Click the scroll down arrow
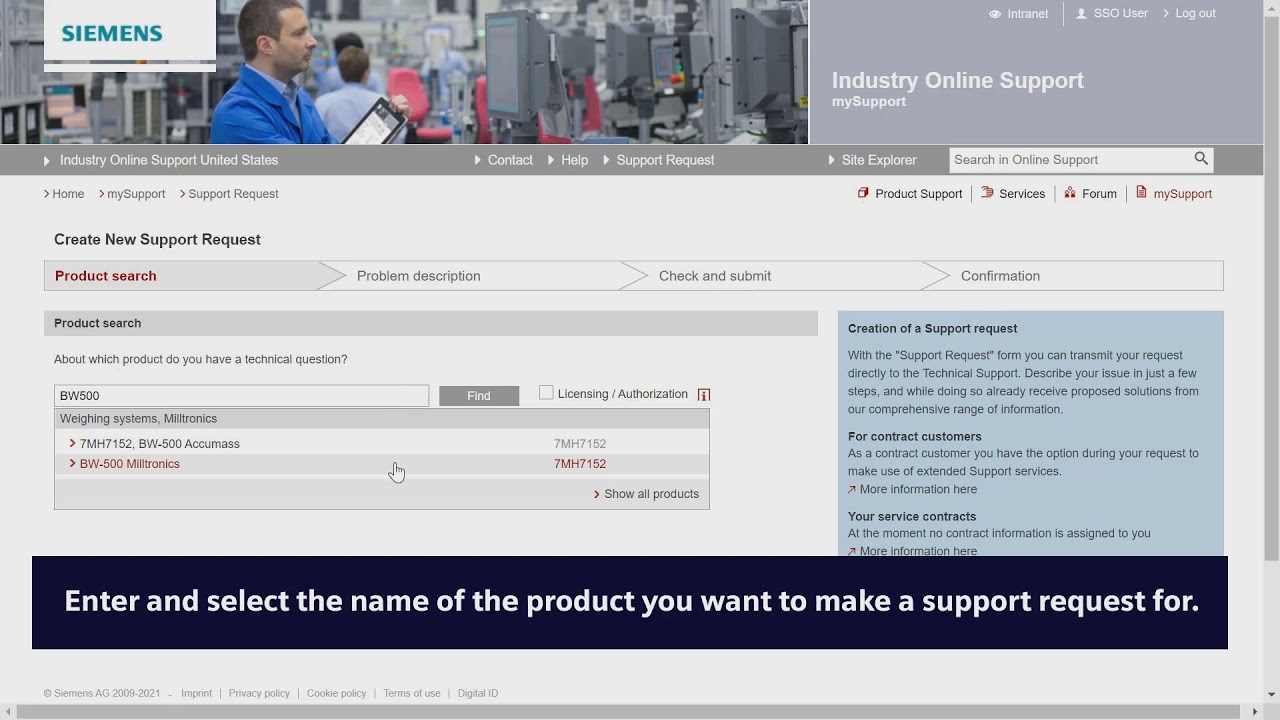 (1272, 694)
